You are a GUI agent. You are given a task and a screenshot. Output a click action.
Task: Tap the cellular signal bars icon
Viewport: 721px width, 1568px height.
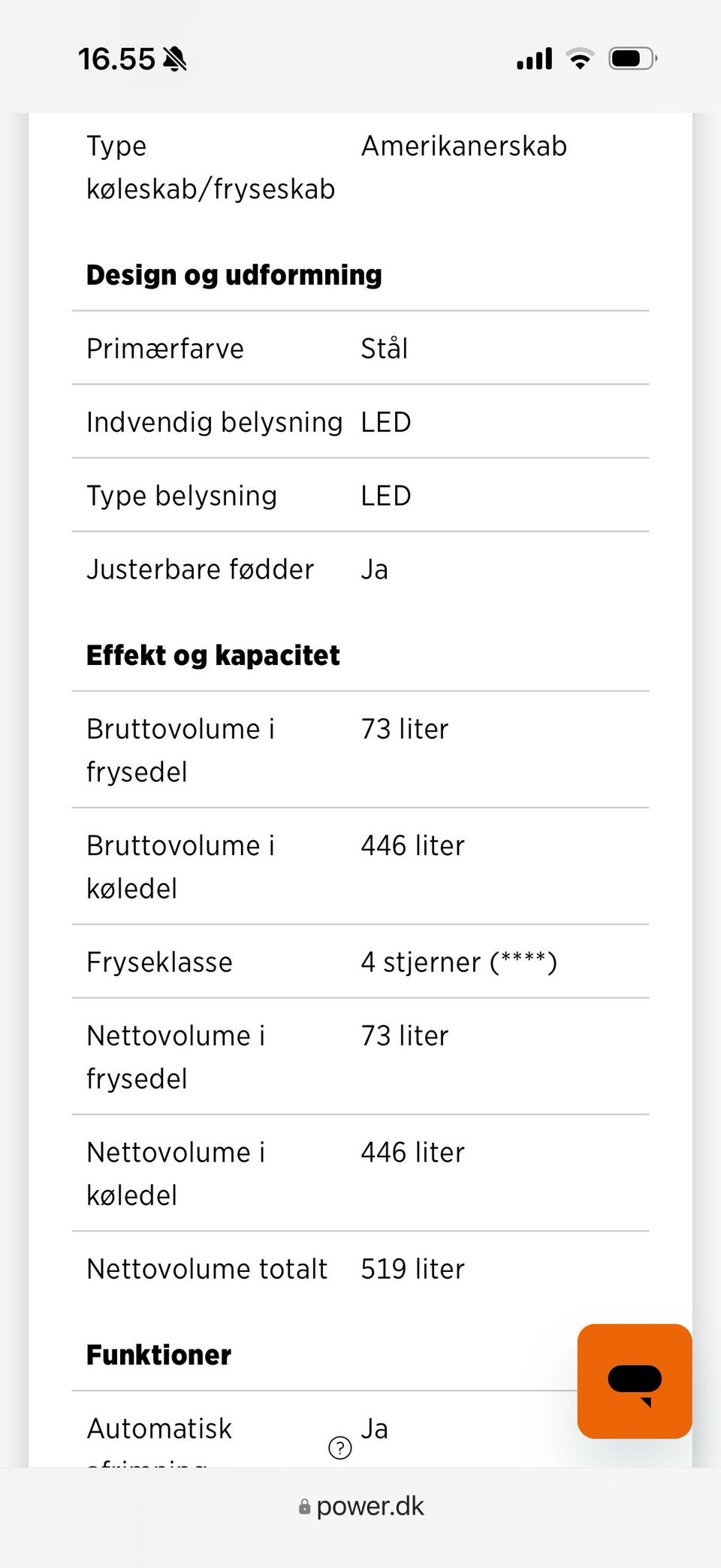point(534,59)
